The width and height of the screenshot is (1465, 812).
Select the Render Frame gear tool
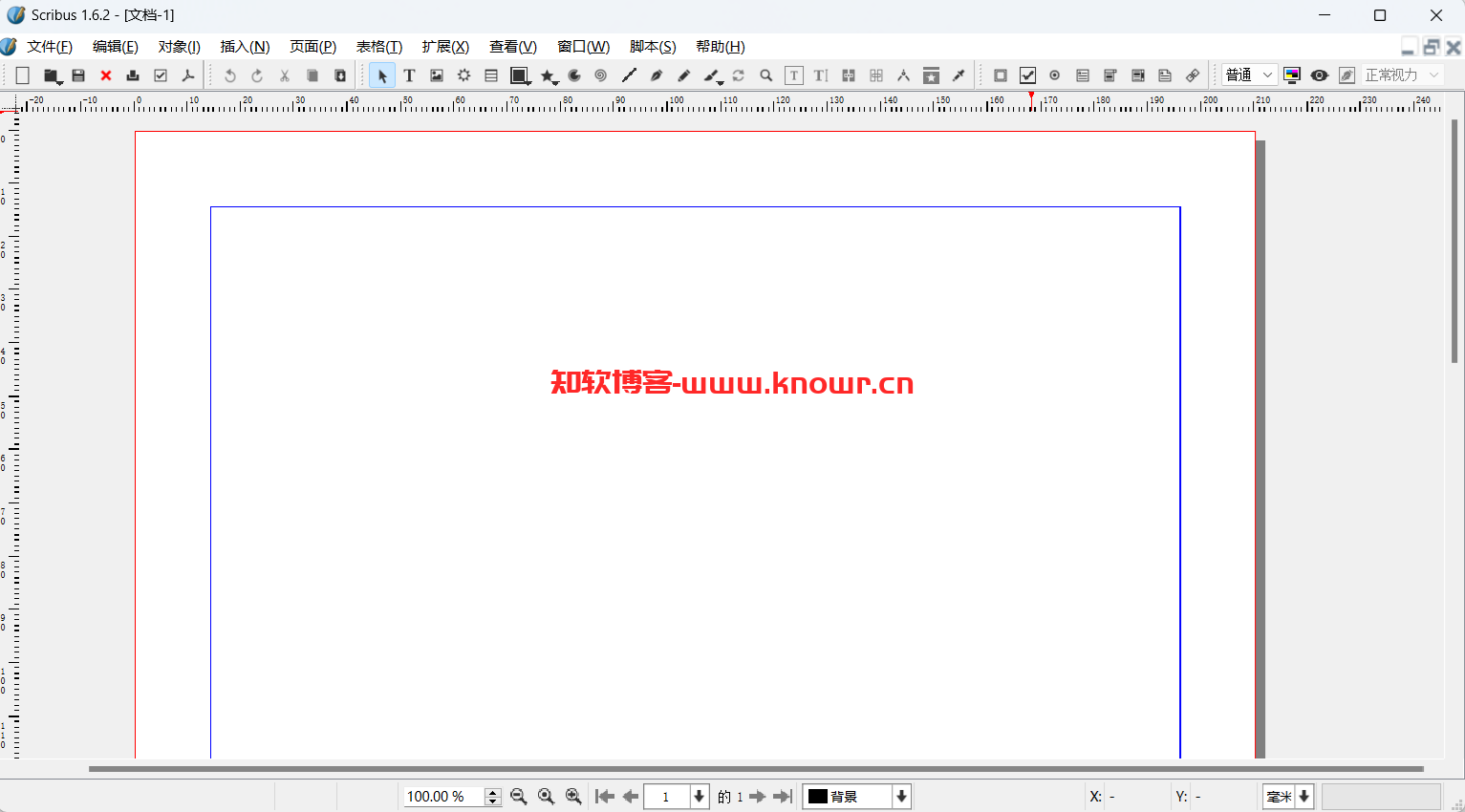click(463, 75)
